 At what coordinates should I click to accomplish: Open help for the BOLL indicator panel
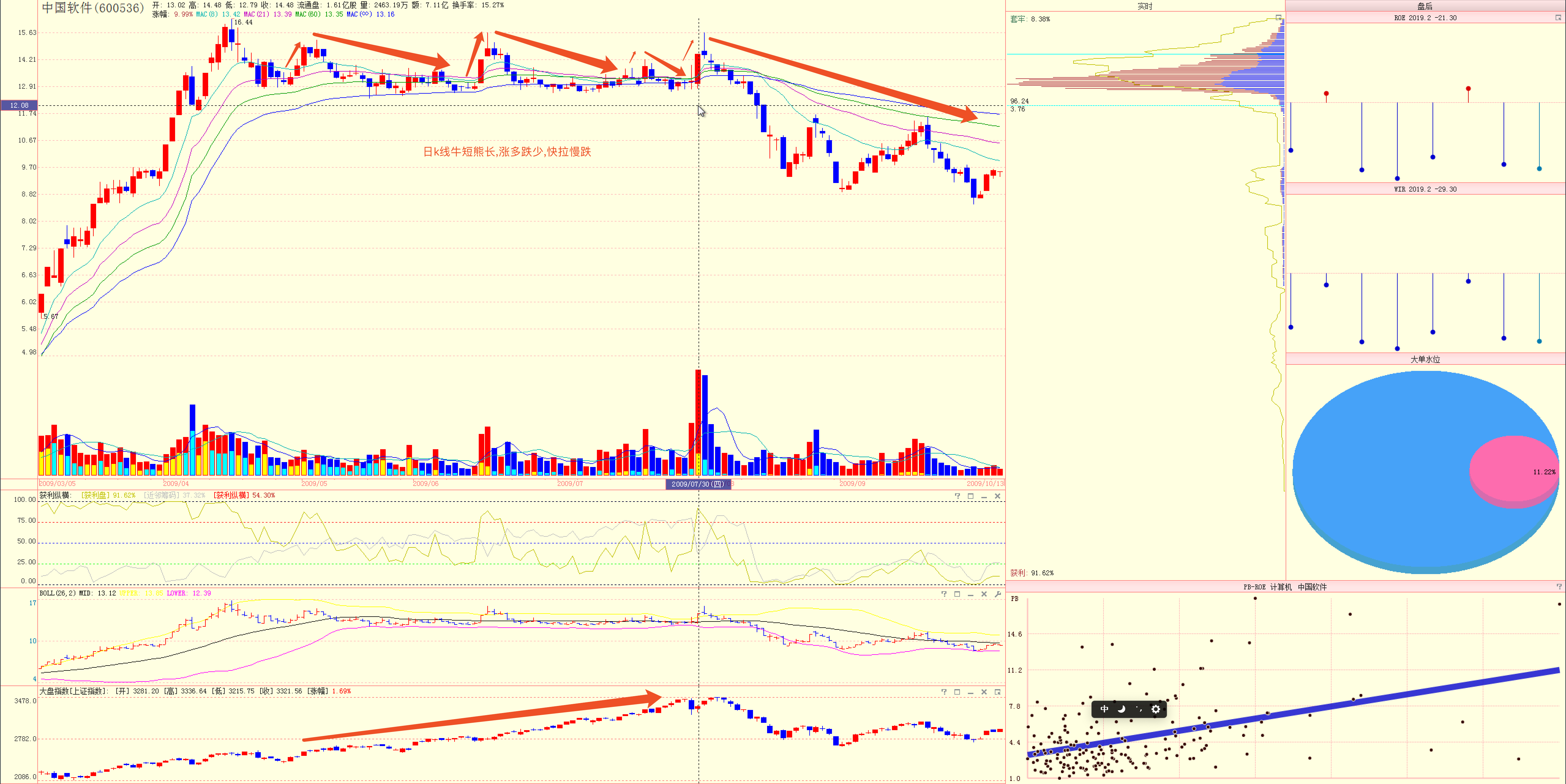tap(944, 594)
